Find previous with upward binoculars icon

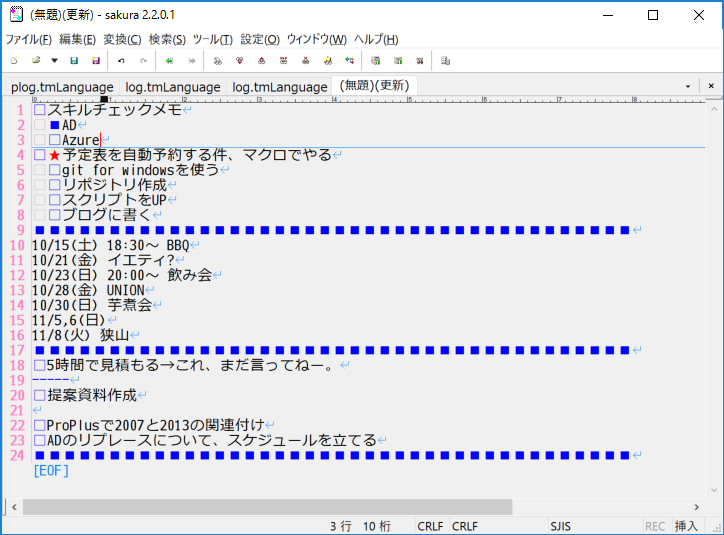pyautogui.click(x=261, y=60)
